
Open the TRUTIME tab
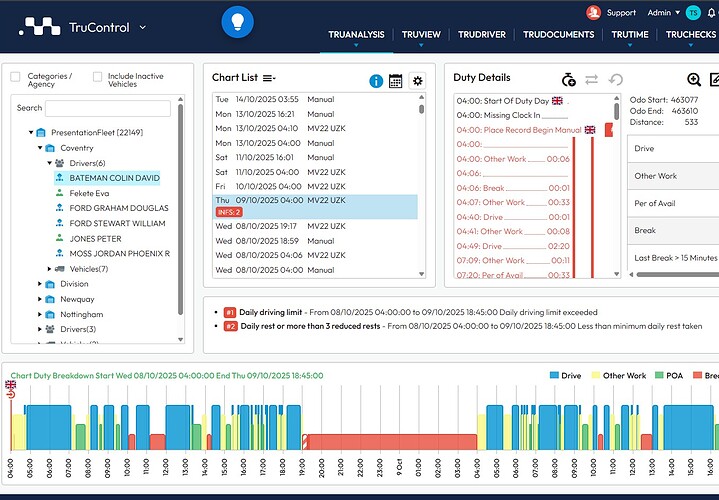pos(630,34)
